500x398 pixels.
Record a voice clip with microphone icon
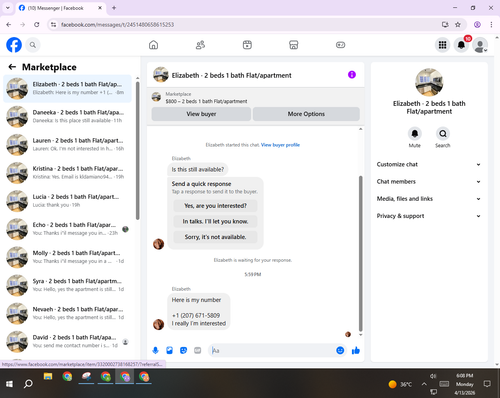click(155, 350)
